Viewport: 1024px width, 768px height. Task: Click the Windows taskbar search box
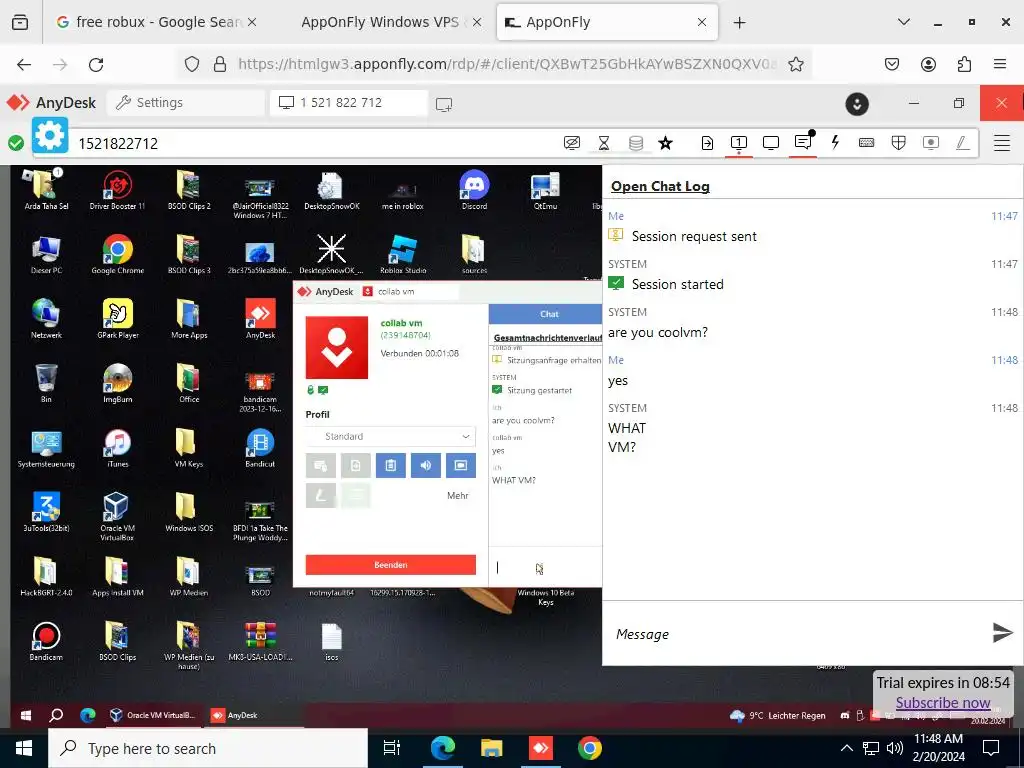pos(208,748)
